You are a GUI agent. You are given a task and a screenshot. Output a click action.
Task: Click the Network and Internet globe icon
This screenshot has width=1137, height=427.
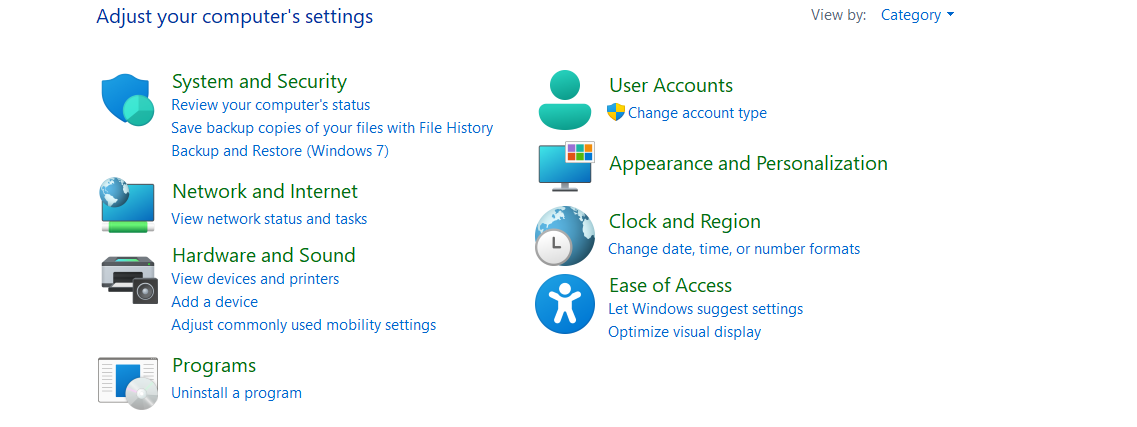(x=127, y=205)
